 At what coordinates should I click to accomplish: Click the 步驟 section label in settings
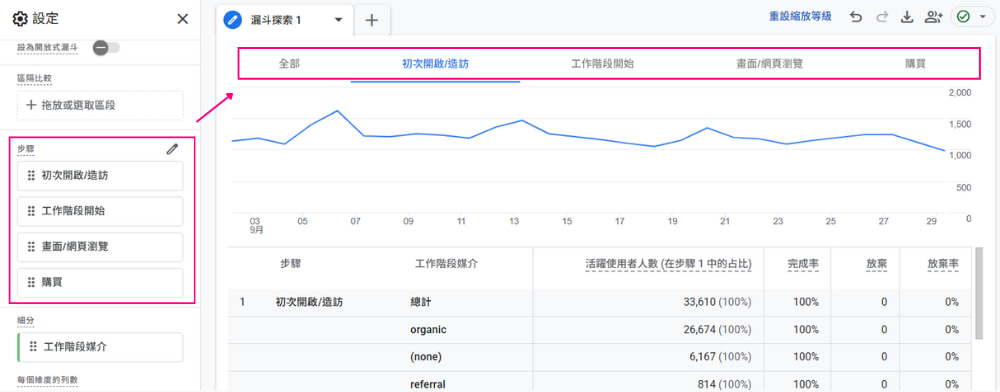(26, 149)
